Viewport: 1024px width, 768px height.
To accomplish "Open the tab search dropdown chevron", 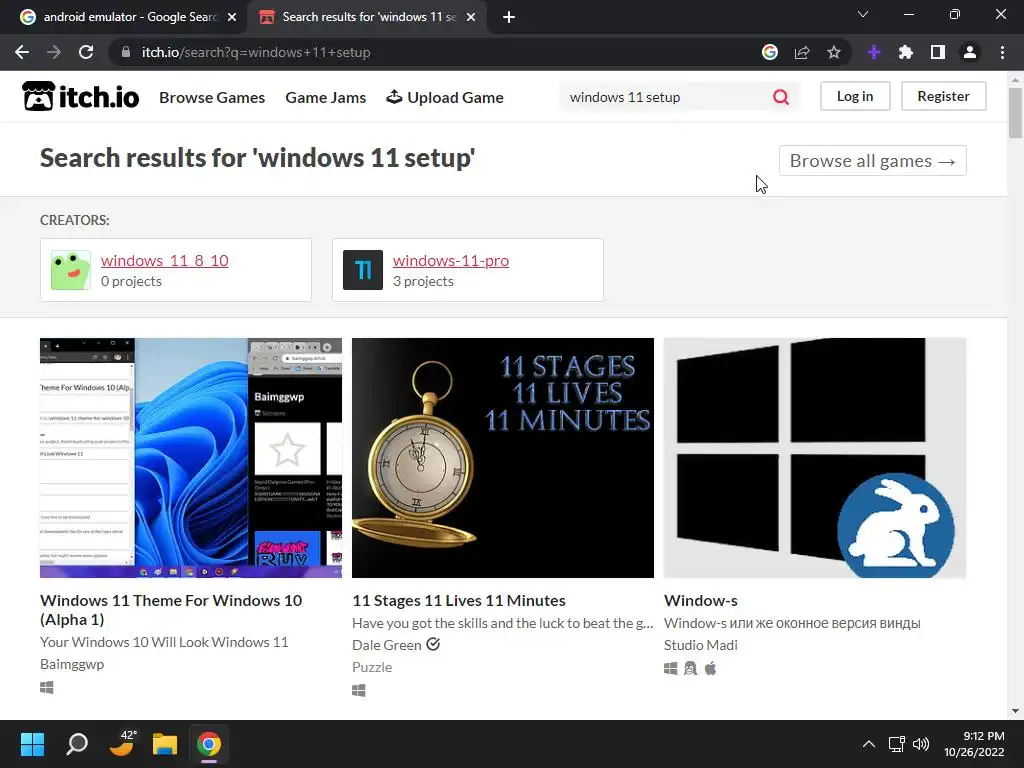I will (863, 14).
